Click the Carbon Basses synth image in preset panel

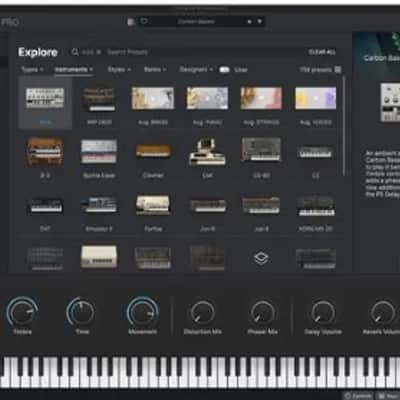(390, 102)
